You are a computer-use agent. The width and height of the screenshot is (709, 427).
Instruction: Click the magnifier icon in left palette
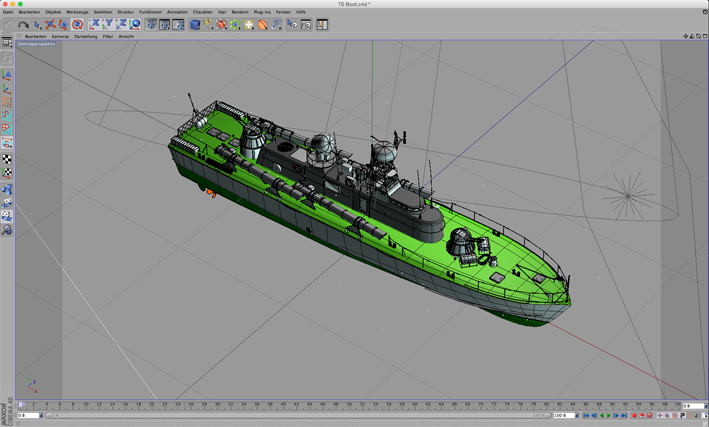(7, 230)
